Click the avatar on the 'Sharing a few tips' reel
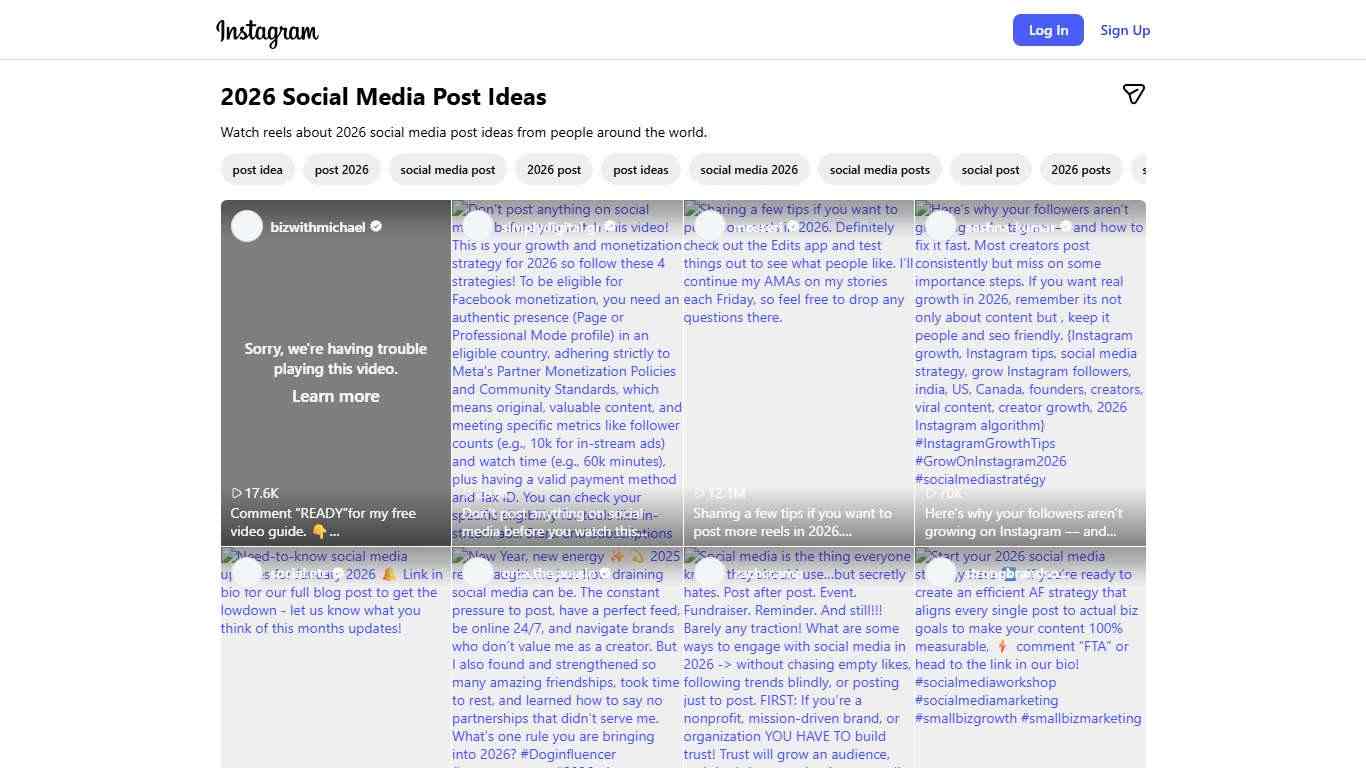This screenshot has height=768, width=1366. pyautogui.click(x=708, y=226)
